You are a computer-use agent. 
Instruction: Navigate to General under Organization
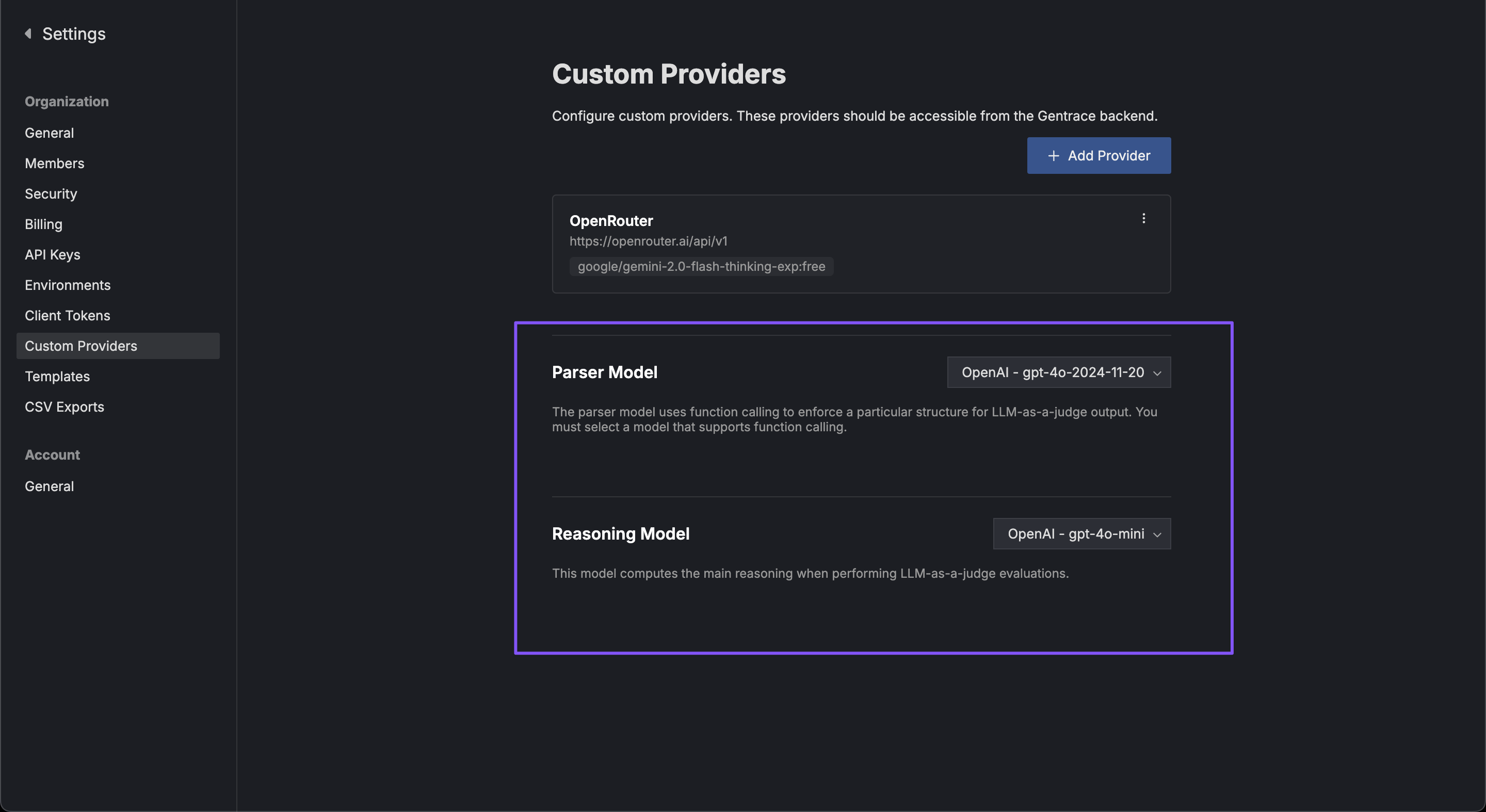pyautogui.click(x=49, y=133)
